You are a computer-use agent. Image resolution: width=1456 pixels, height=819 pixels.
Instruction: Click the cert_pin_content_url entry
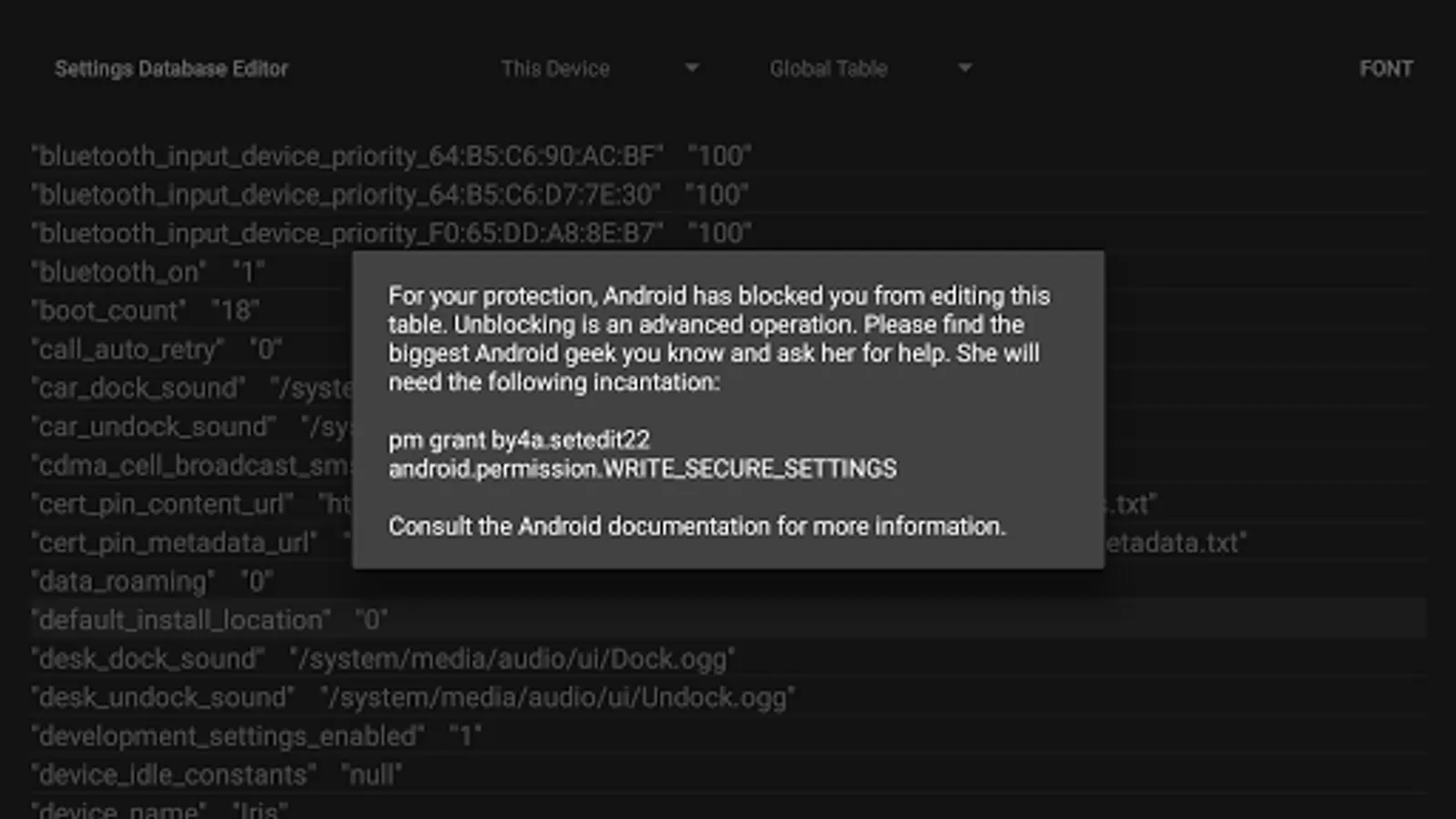click(x=162, y=503)
